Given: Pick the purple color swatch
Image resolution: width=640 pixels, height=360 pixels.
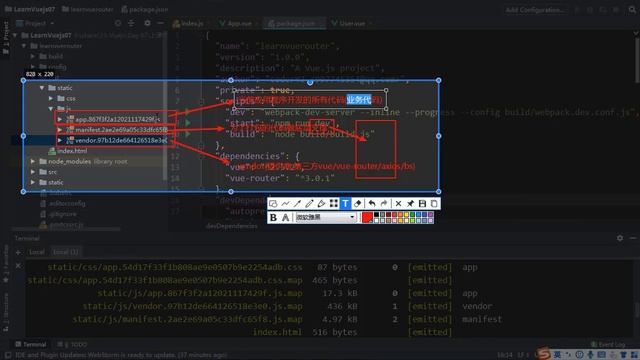Looking at the screenshot, I should click(431, 215).
